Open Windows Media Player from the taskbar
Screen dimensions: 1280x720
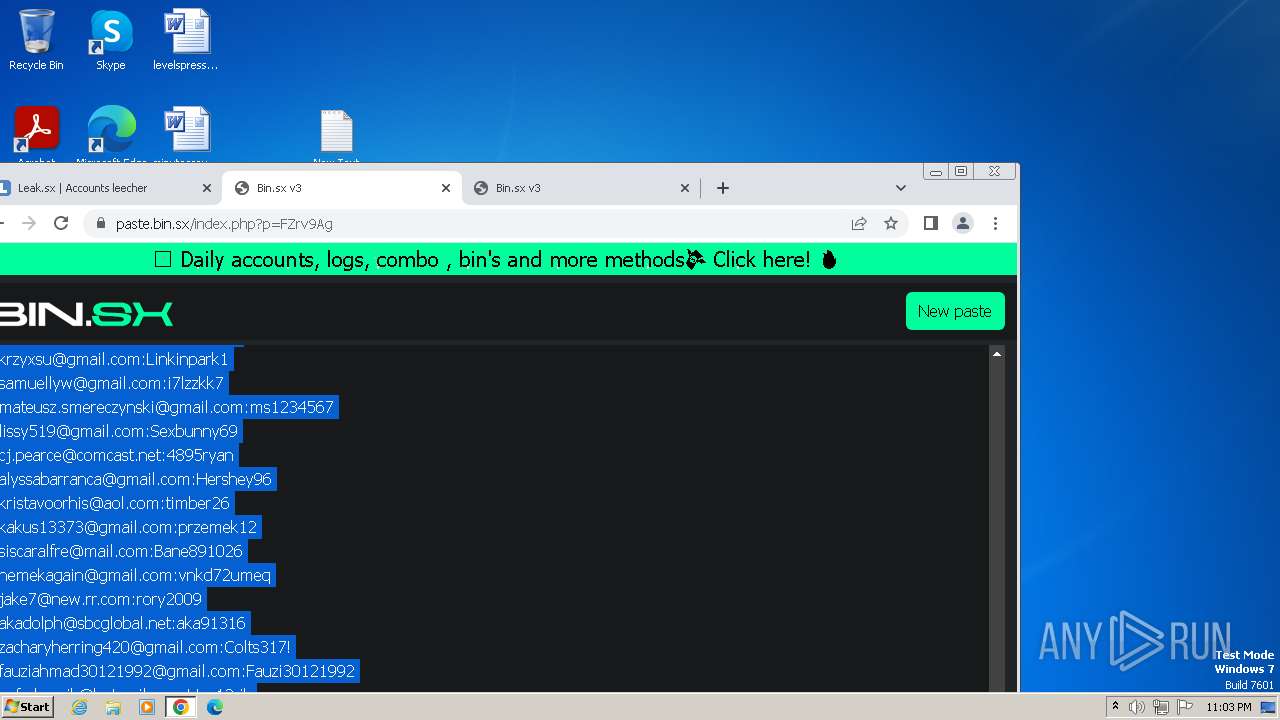tap(147, 707)
